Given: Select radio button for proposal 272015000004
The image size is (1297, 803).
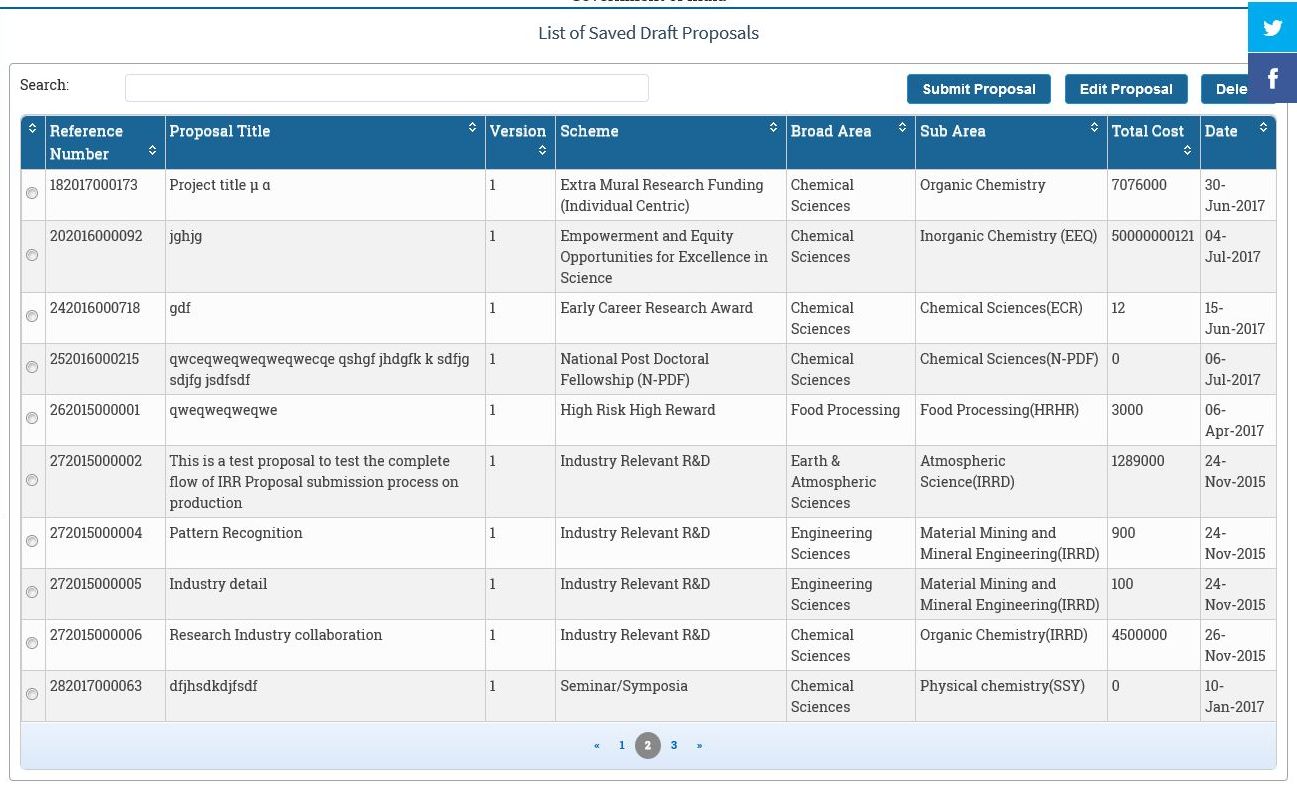Looking at the screenshot, I should coord(32,541).
